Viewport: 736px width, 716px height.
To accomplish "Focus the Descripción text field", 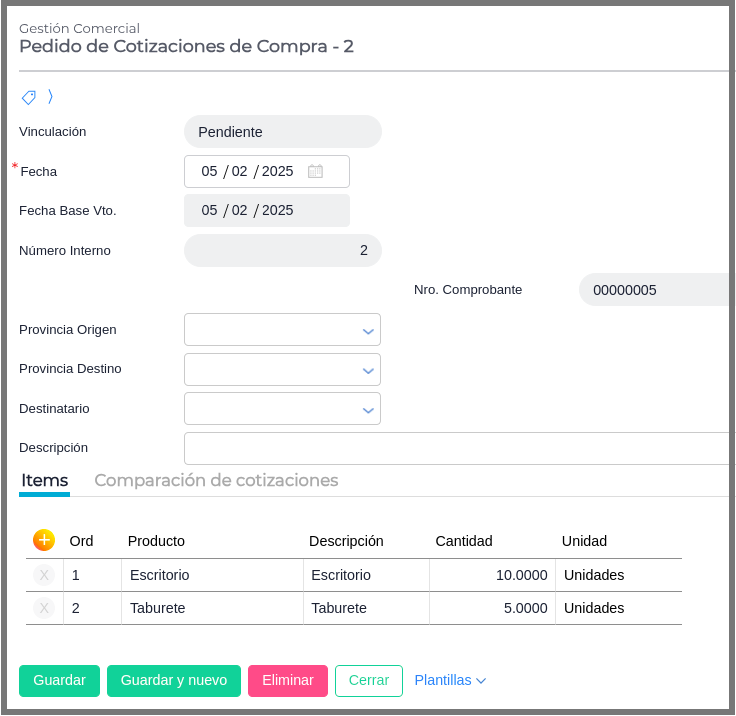I will point(458,448).
